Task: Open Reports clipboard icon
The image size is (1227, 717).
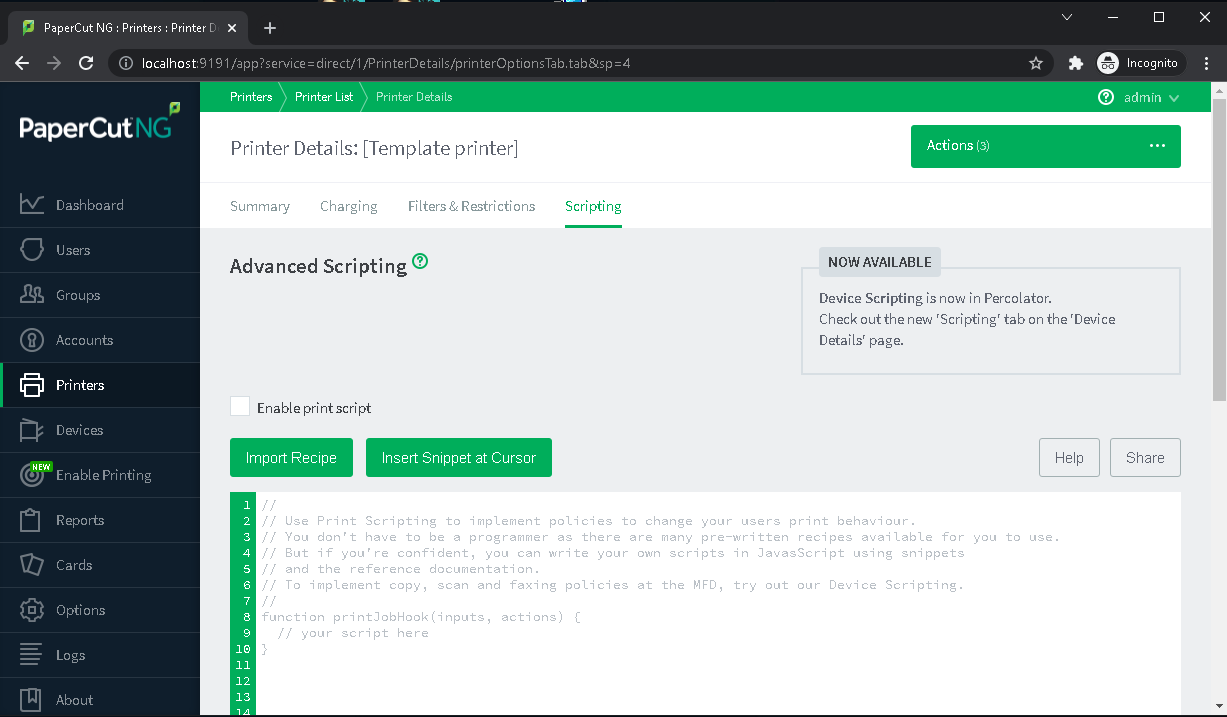Action: tap(32, 520)
